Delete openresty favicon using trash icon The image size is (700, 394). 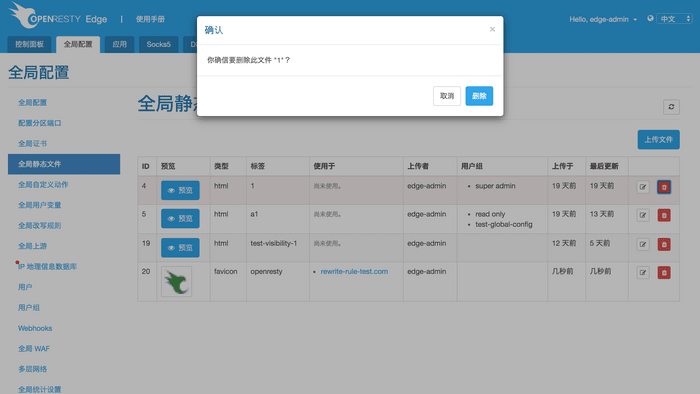(x=664, y=273)
